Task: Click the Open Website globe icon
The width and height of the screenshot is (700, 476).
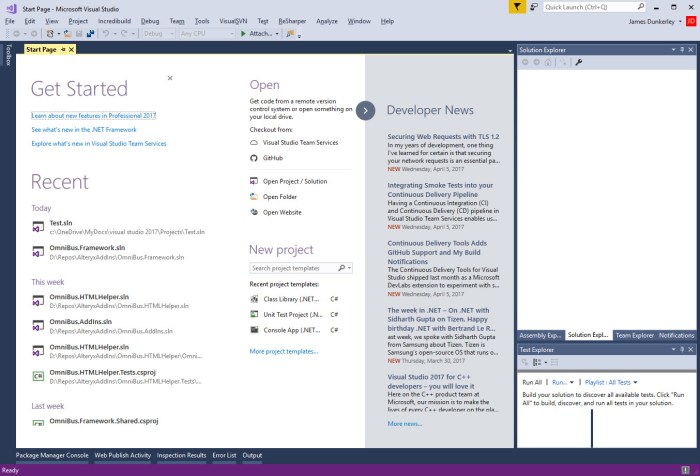Action: click(254, 212)
